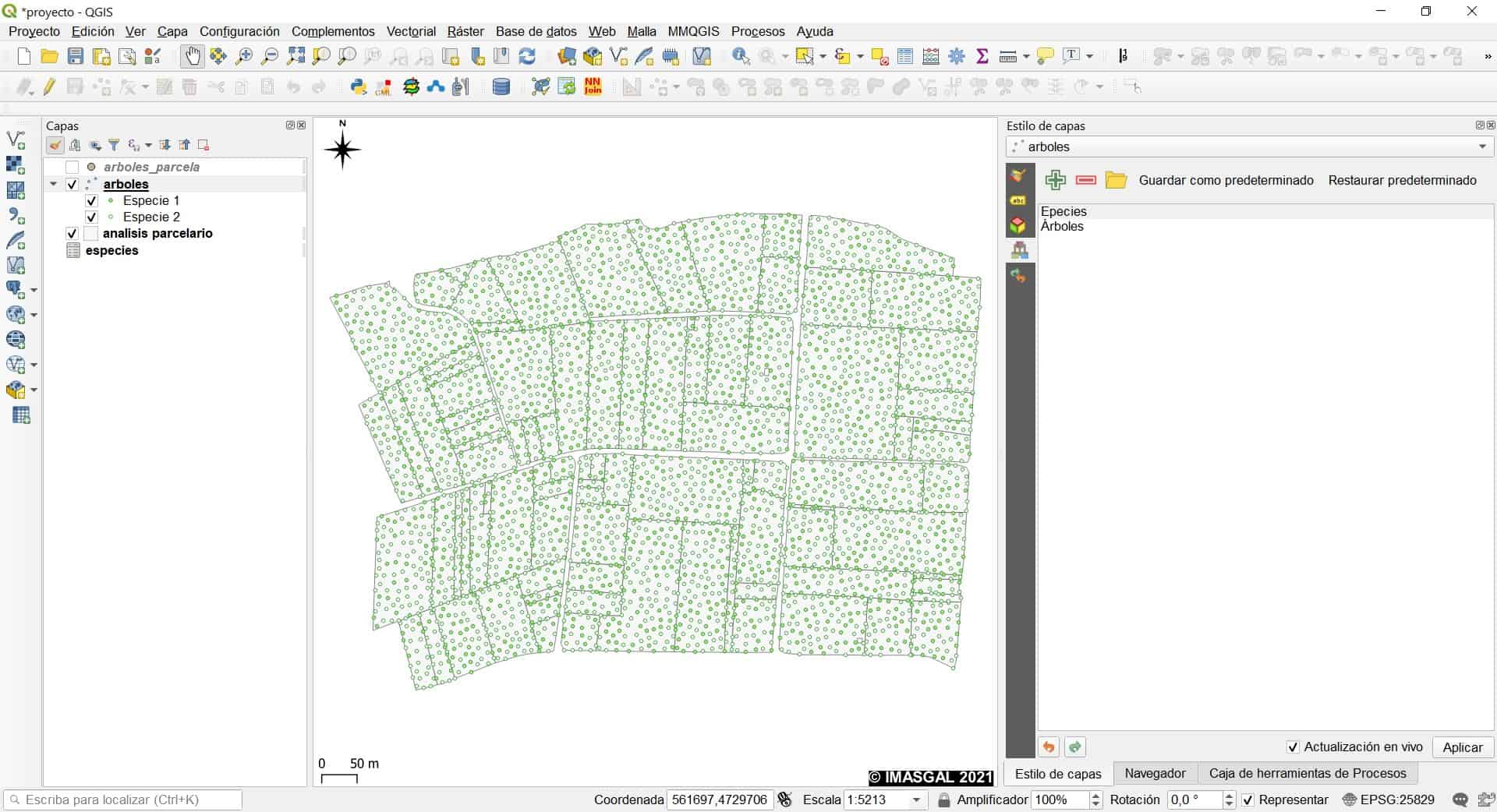Open the attribute table
1497x812 pixels.
(x=904, y=55)
